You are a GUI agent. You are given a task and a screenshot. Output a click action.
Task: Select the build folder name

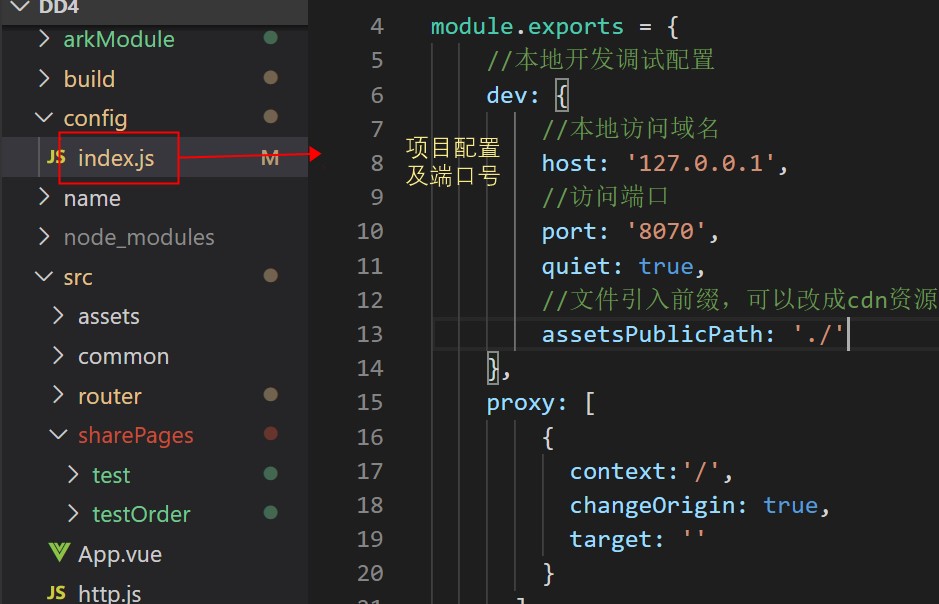[89, 79]
